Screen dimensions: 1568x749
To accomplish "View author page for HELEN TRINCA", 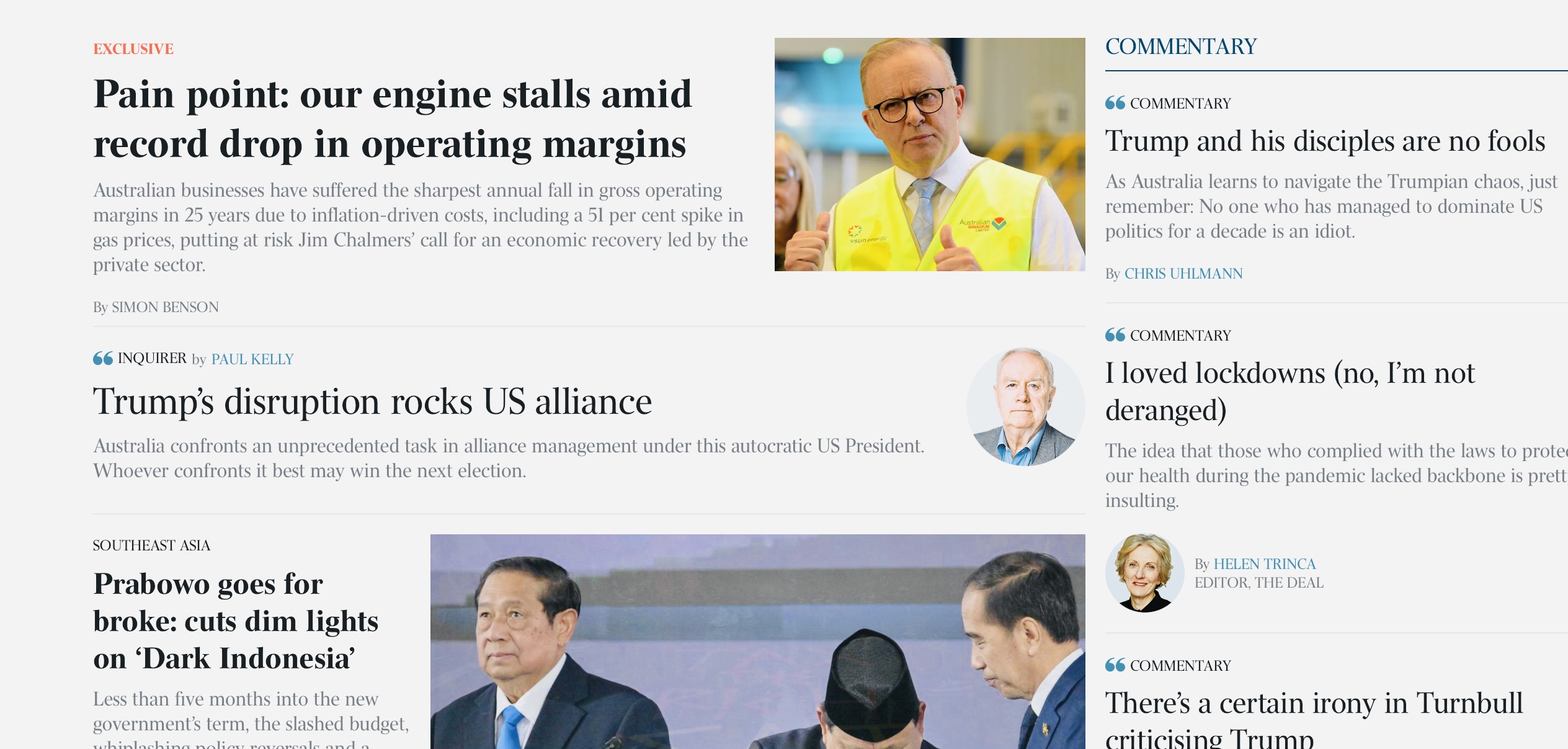I will pyautogui.click(x=1264, y=564).
